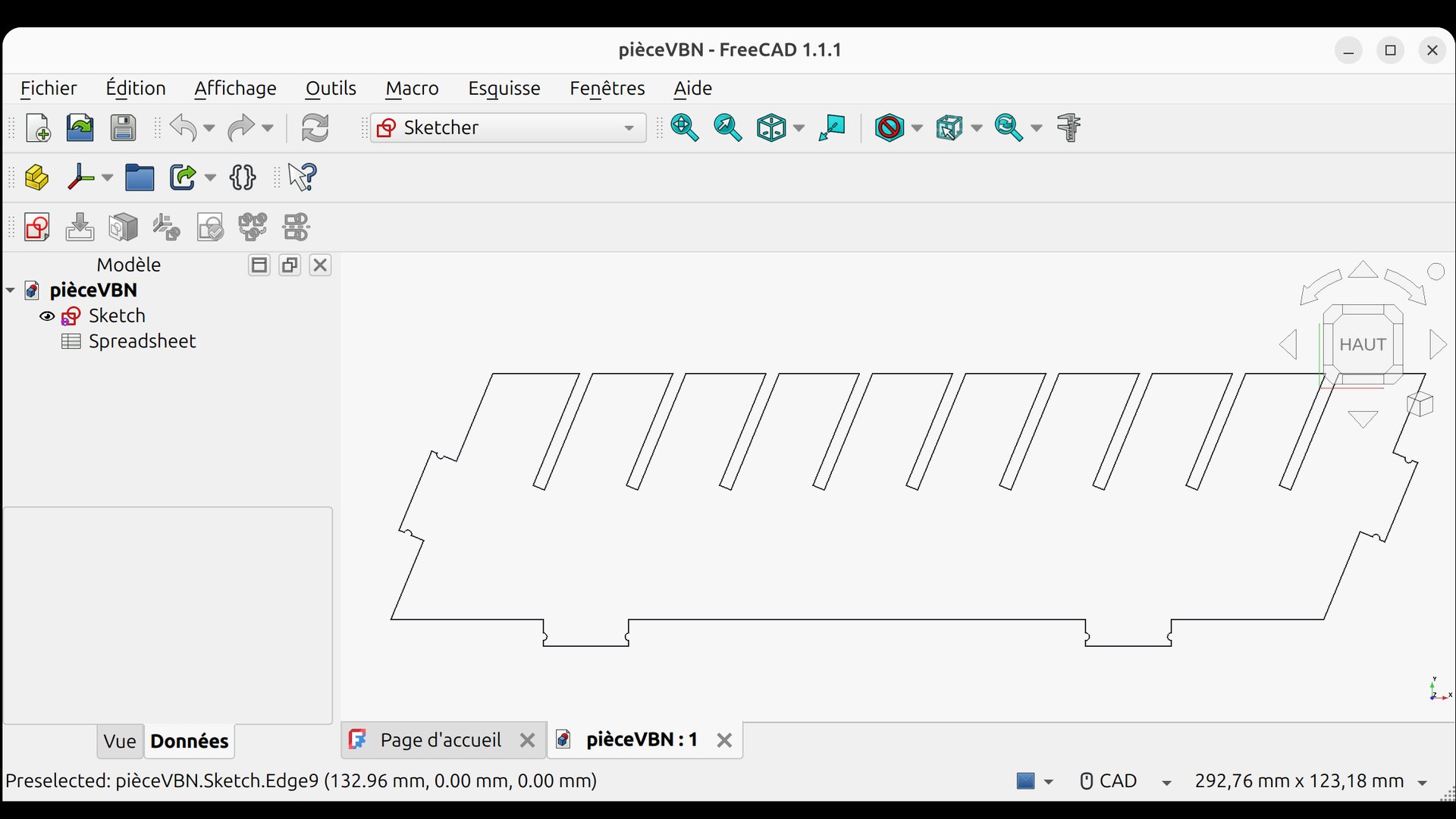Collapse the pièceVBN tree node
This screenshot has width=1456, height=819.
pos(11,290)
